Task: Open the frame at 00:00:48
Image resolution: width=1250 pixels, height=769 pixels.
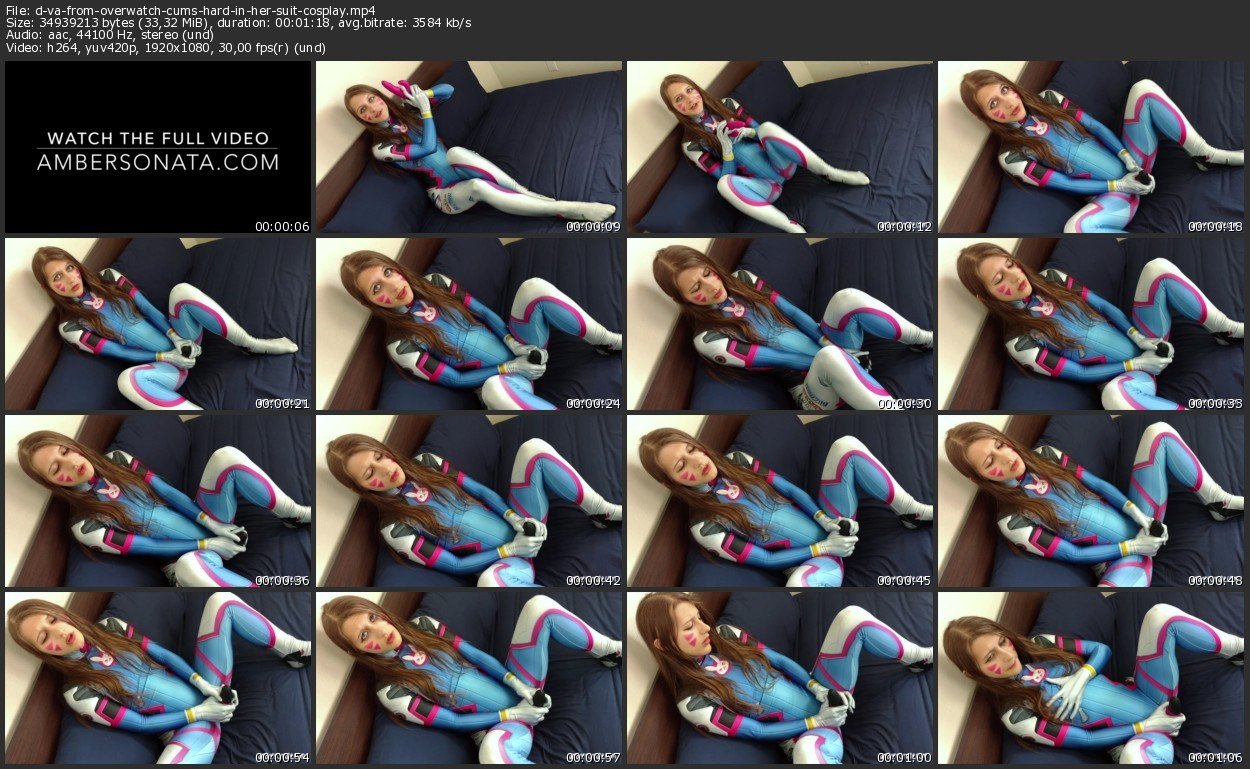Action: click(x=1091, y=501)
